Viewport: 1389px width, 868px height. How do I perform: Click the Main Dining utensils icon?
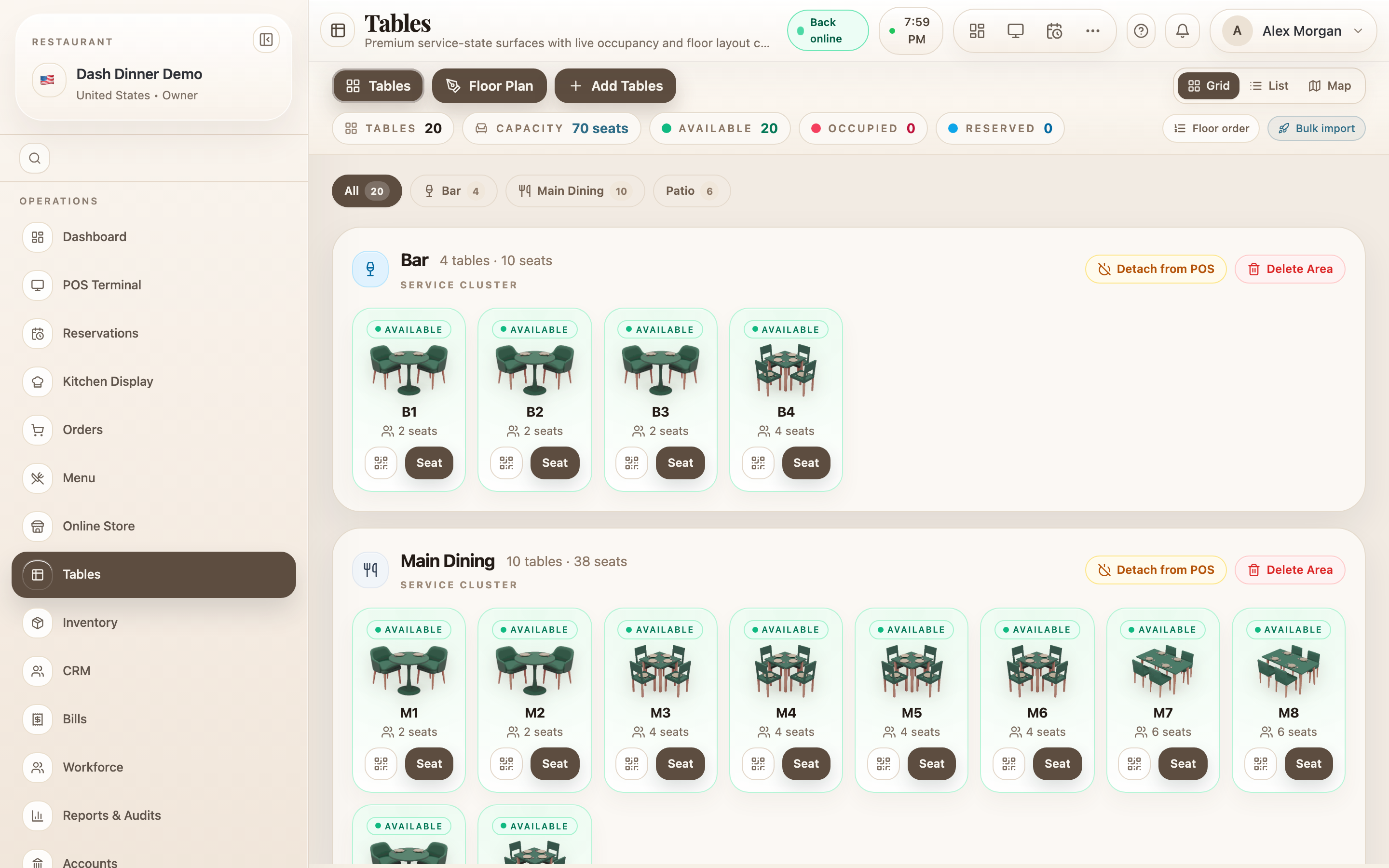point(370,570)
